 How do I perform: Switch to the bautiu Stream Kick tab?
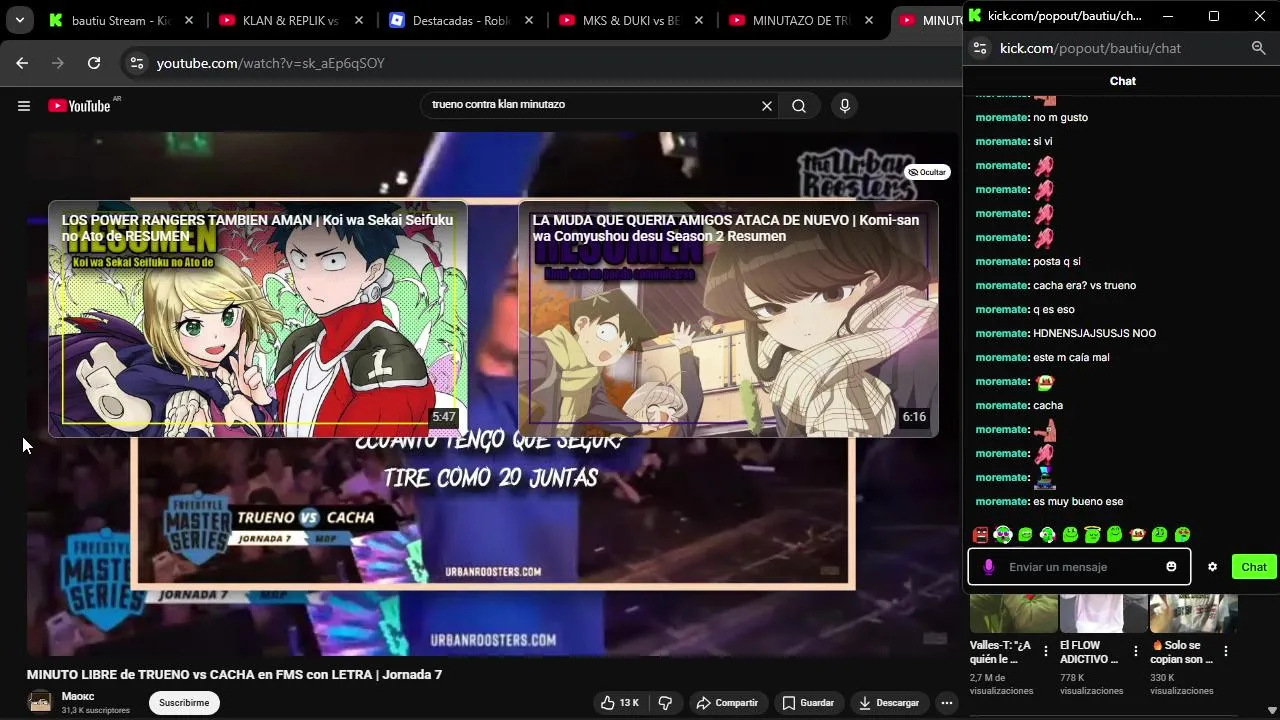tap(110, 20)
